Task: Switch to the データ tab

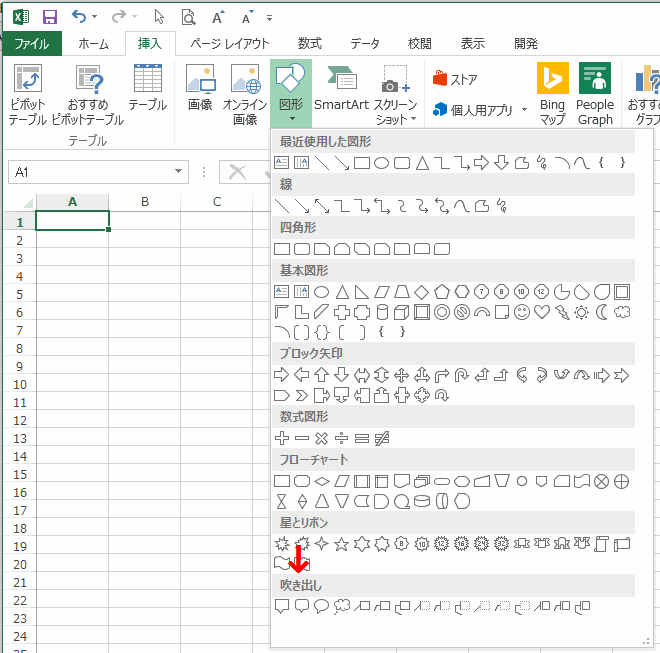Action: (x=365, y=43)
